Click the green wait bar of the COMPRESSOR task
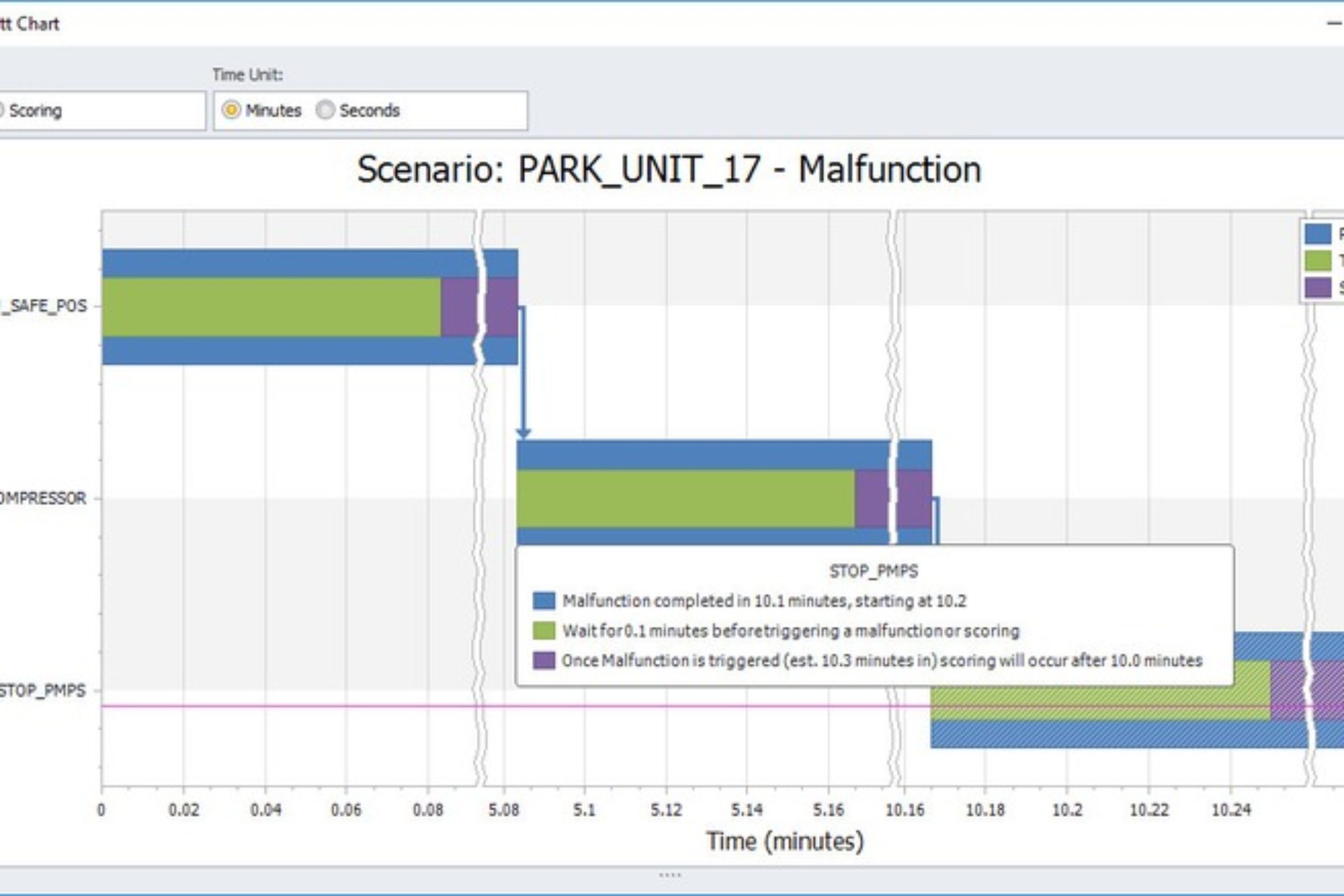Image resolution: width=1344 pixels, height=896 pixels. [685, 498]
